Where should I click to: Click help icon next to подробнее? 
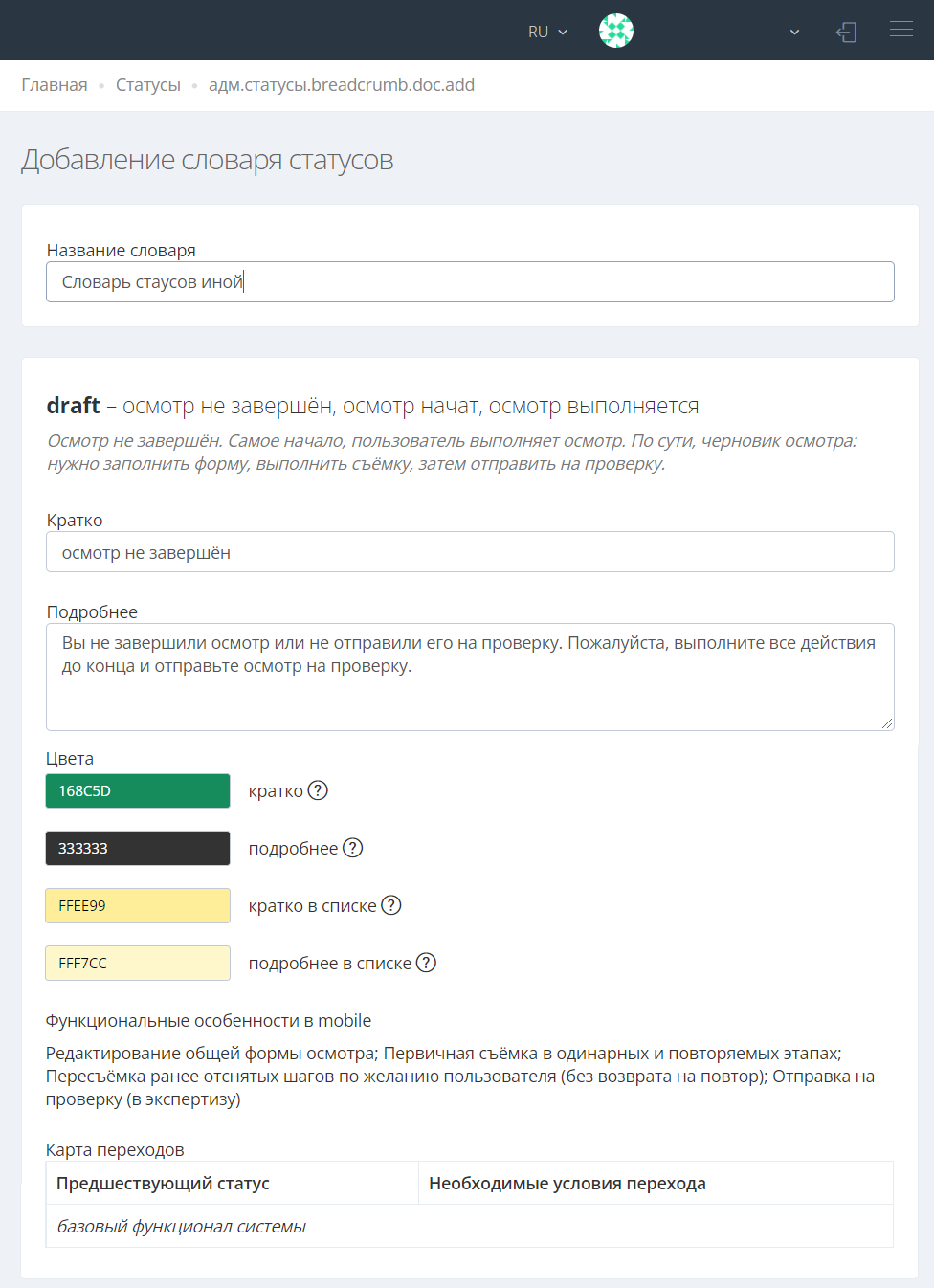353,848
